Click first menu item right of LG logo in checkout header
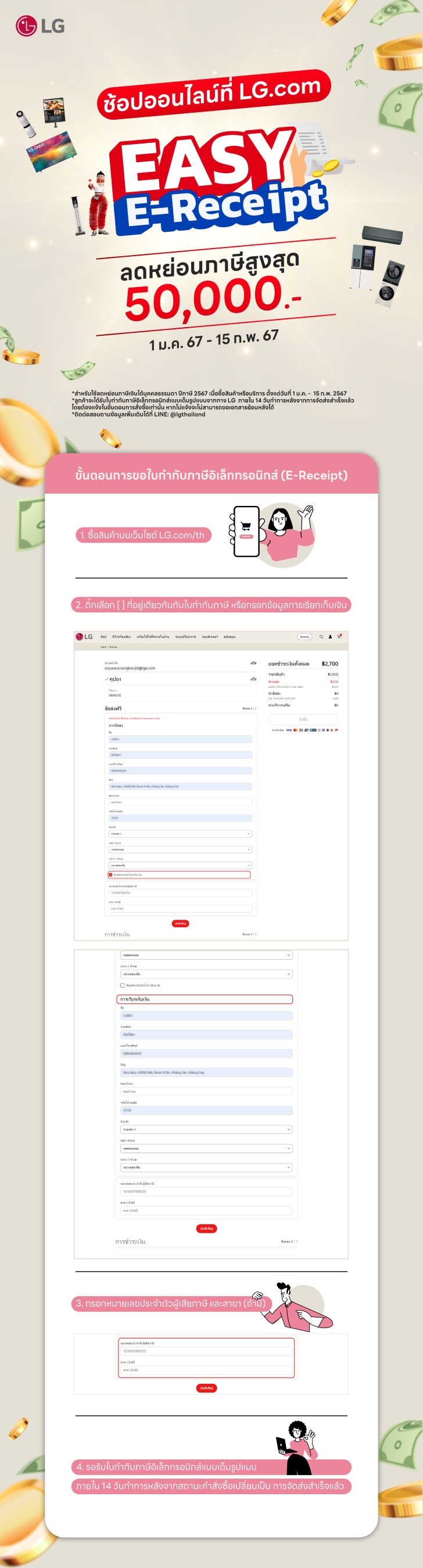This screenshot has height=1568, width=423. (x=103, y=637)
